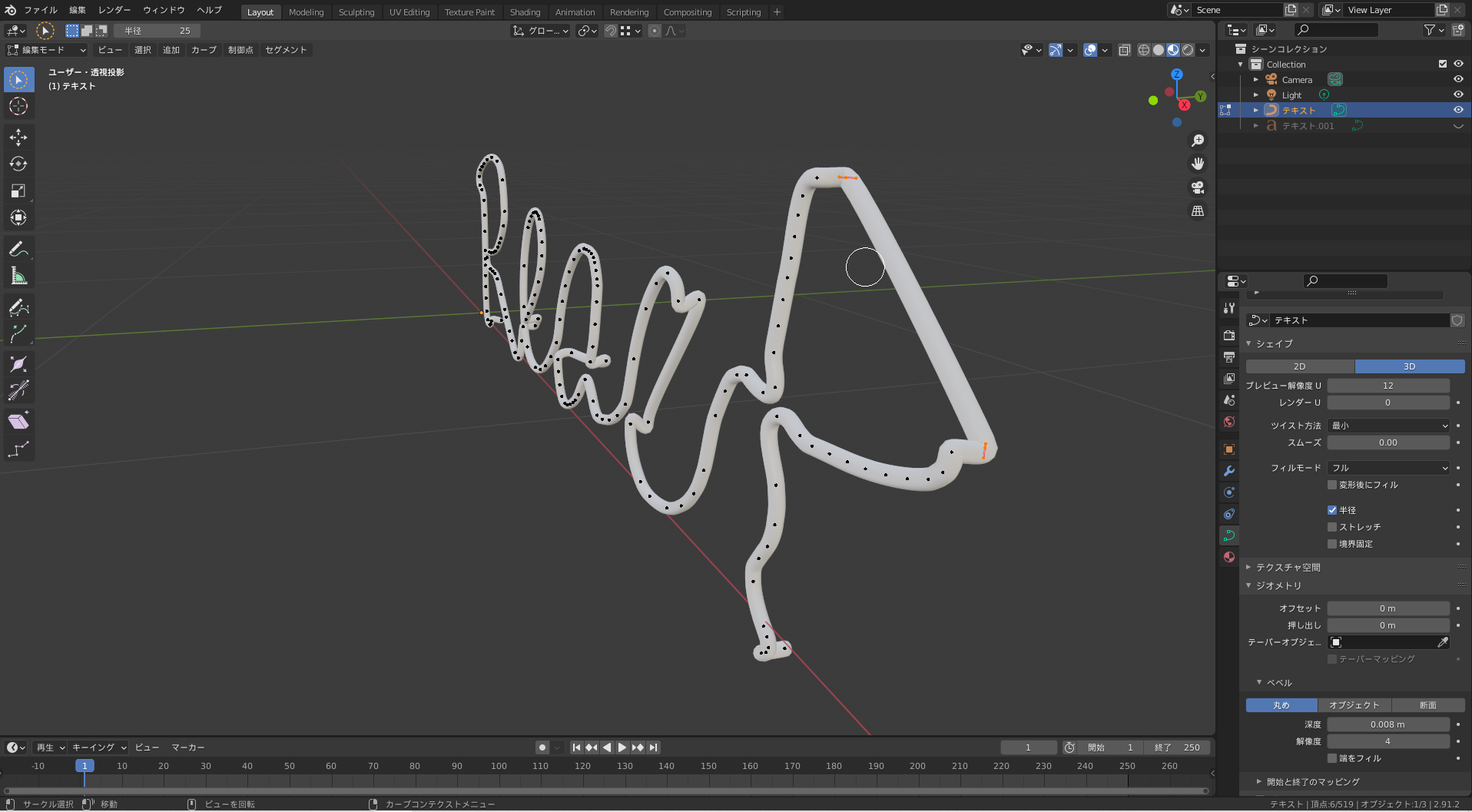Select the Scale tool in the toolbar
The image size is (1472, 812).
click(18, 191)
